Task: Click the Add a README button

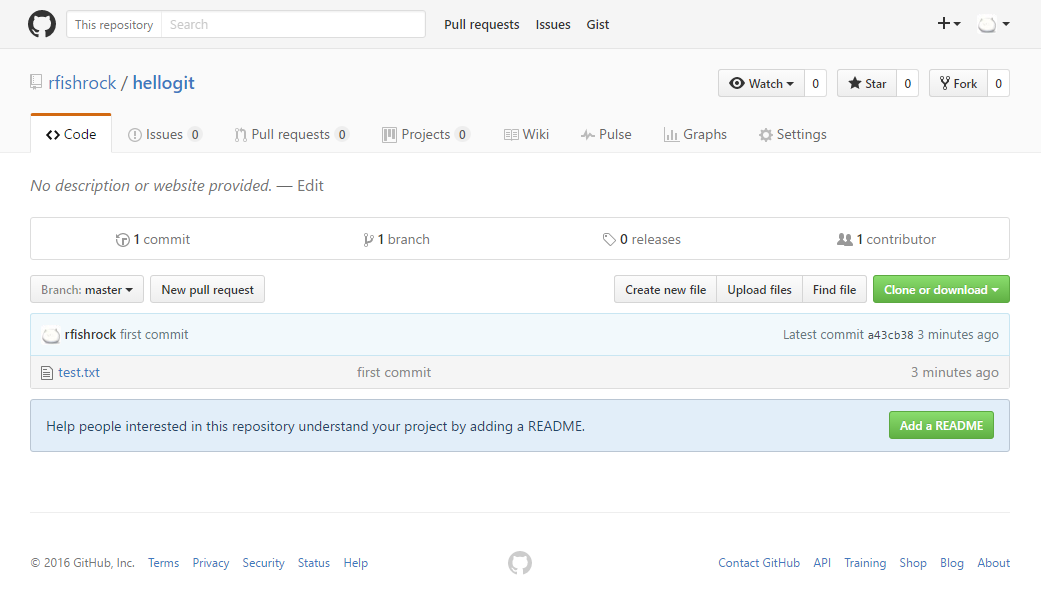Action: tap(941, 426)
